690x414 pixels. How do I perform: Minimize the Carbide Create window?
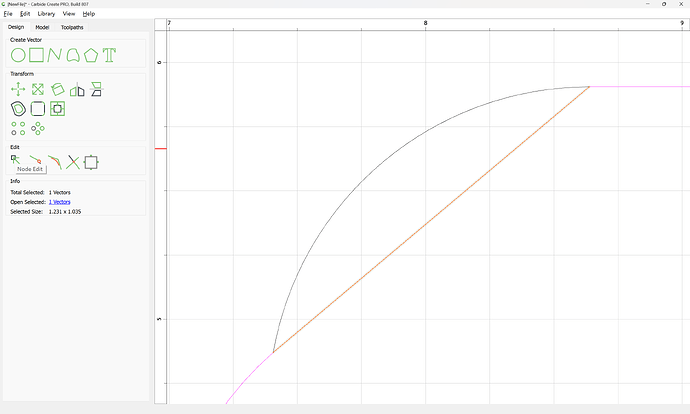point(648,4)
